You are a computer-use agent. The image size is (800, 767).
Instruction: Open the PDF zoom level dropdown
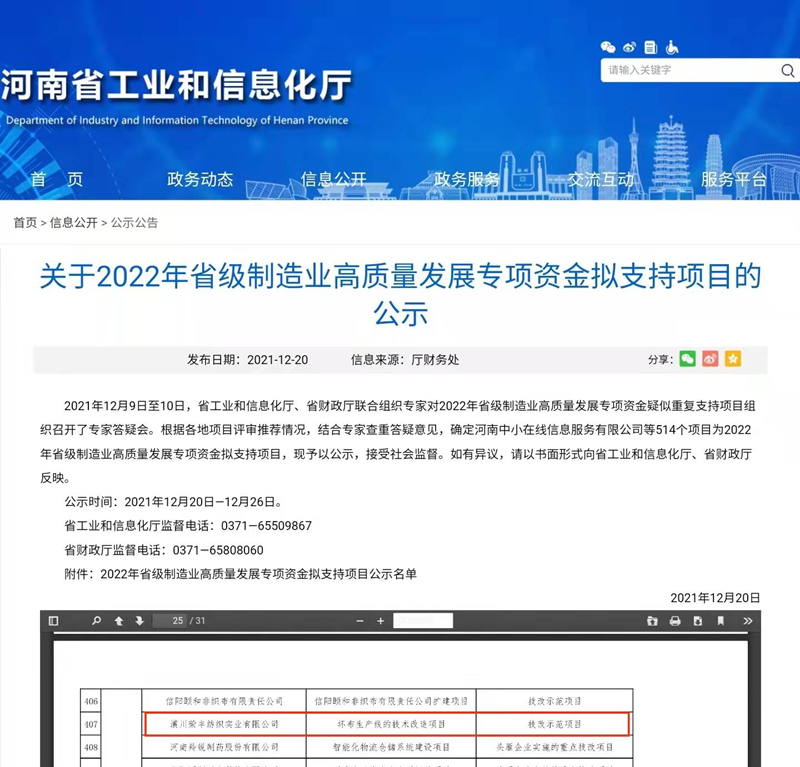(423, 621)
